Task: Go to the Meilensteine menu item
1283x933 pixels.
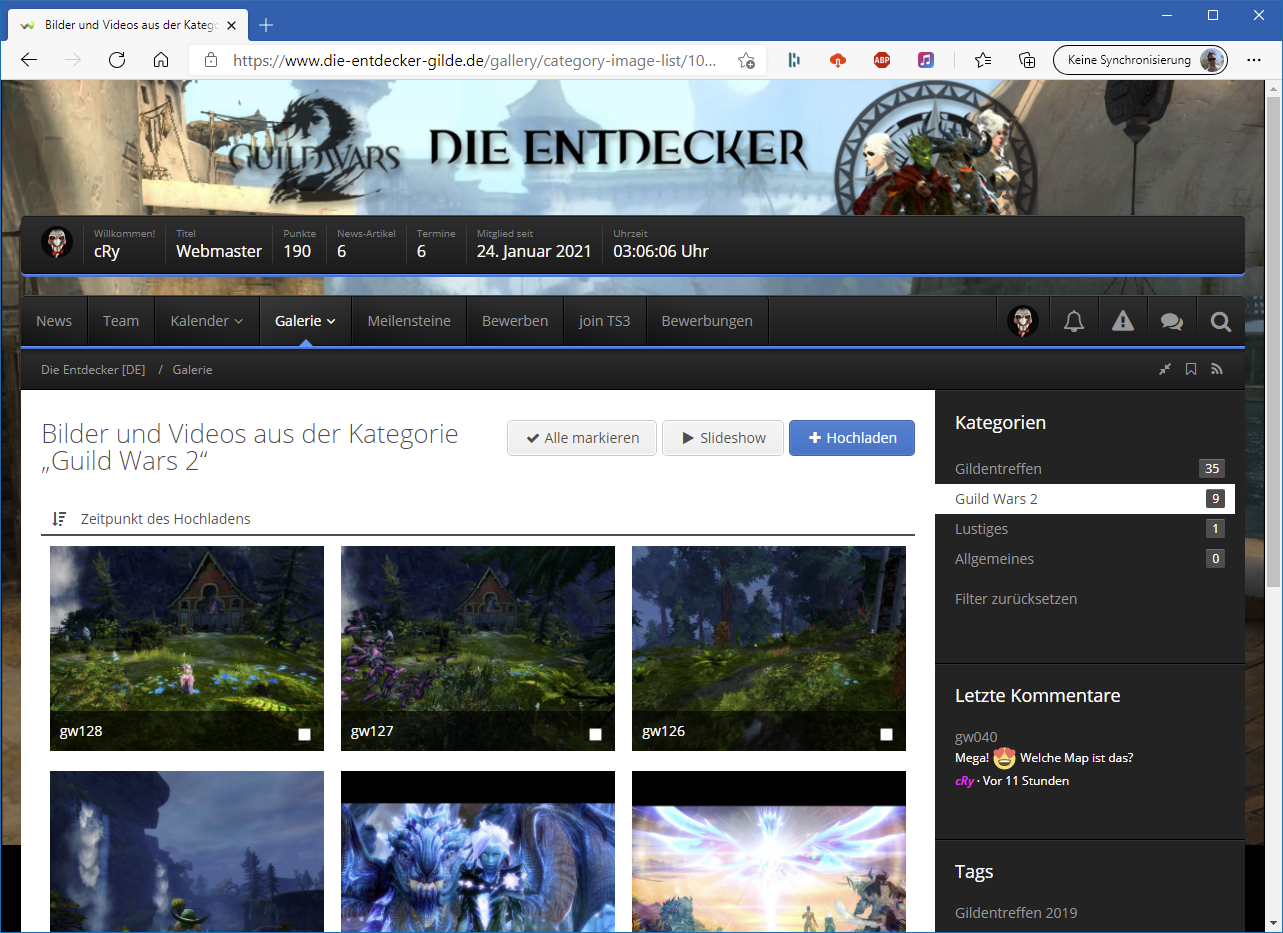Action: pos(409,321)
